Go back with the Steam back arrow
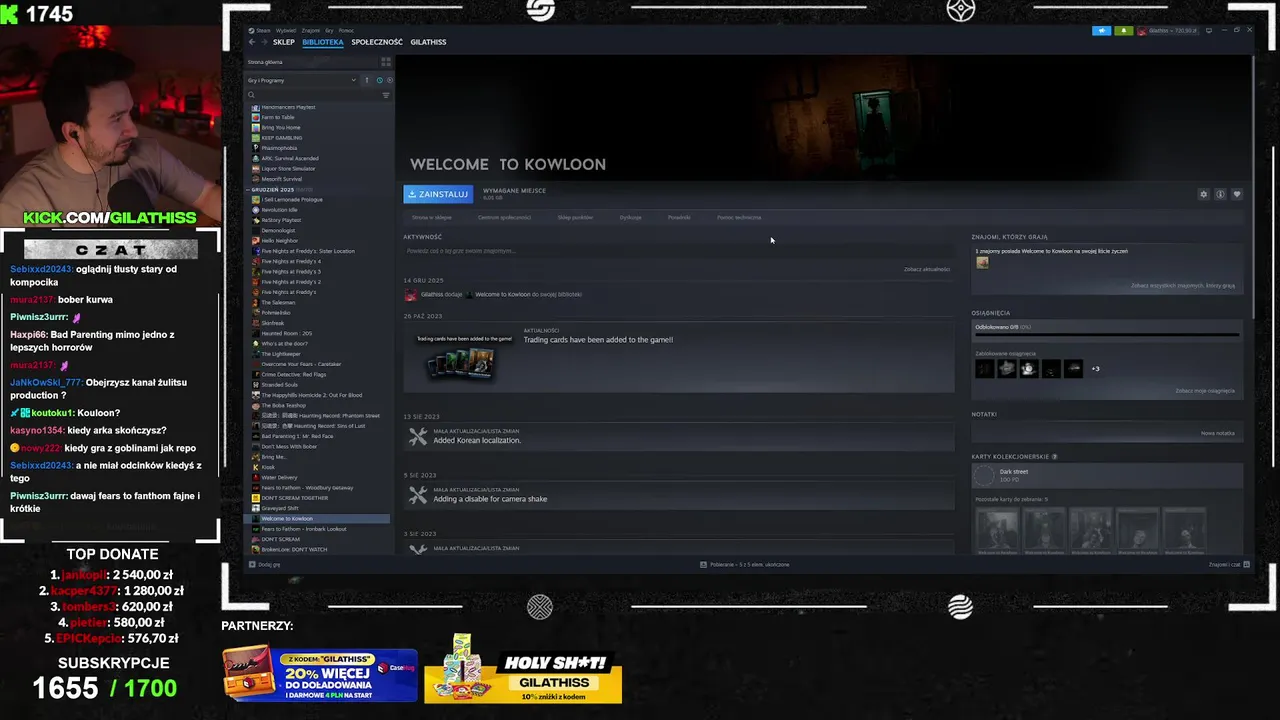Image resolution: width=1280 pixels, height=720 pixels. [252, 42]
